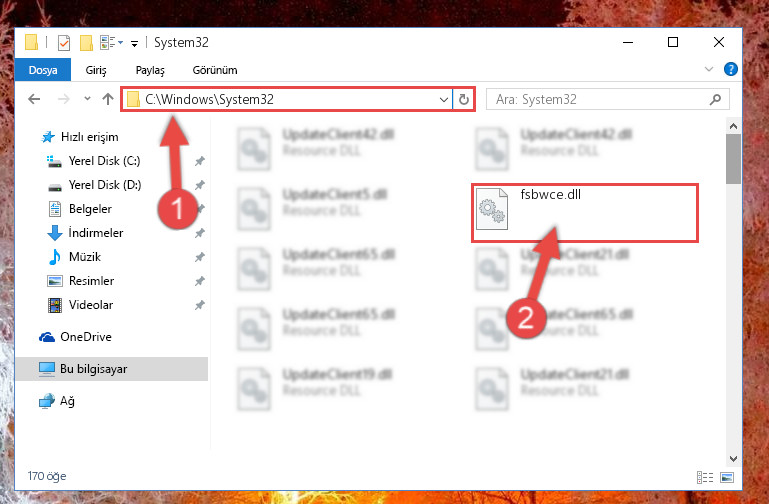The height and width of the screenshot is (504, 769).
Task: Open the Görünüm ribbon tab
Action: (x=215, y=70)
